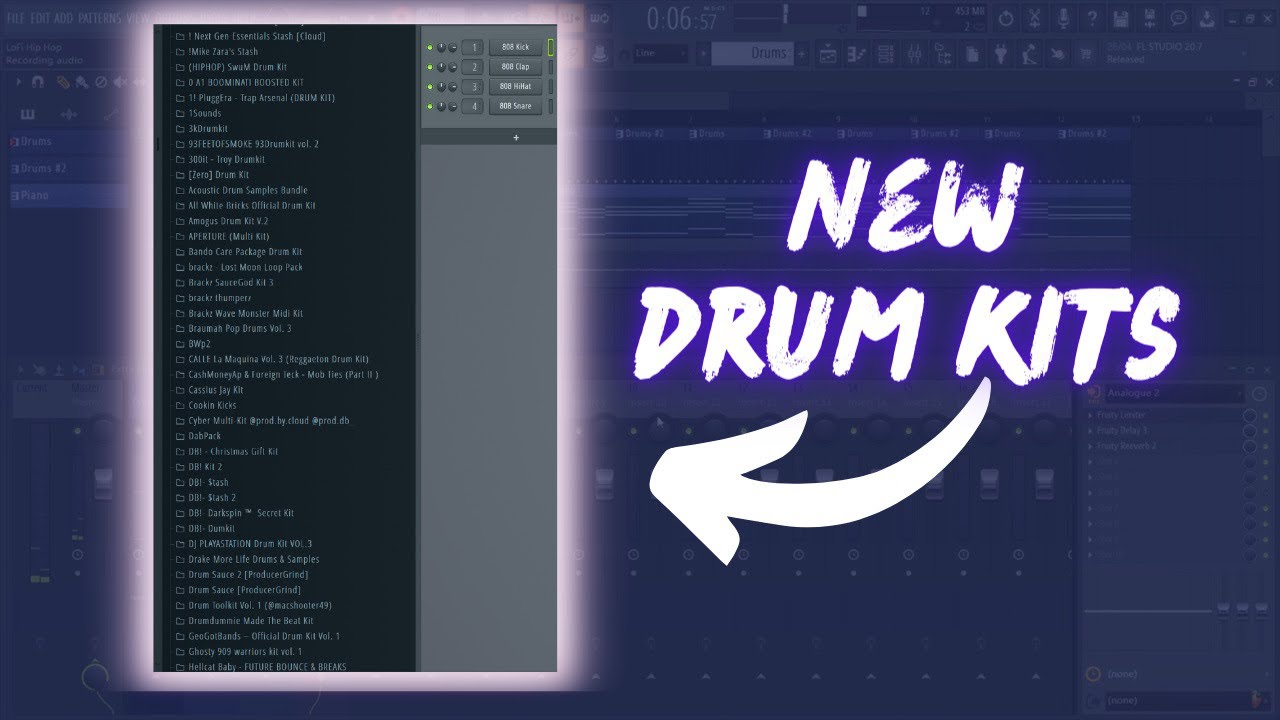Click the folder icon of DabPack

[180, 436]
